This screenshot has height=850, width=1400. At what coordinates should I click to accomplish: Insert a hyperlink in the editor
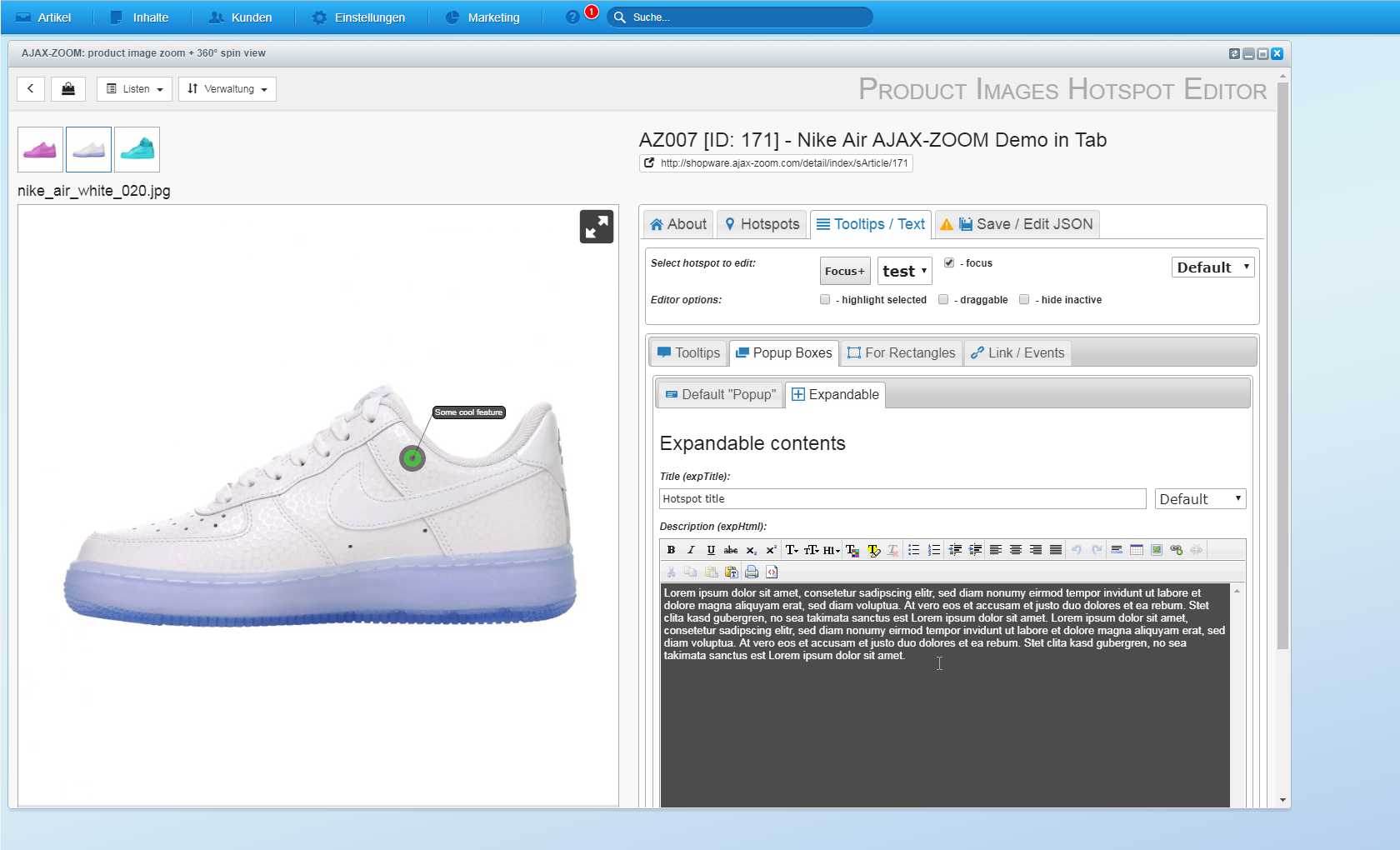coord(1177,550)
